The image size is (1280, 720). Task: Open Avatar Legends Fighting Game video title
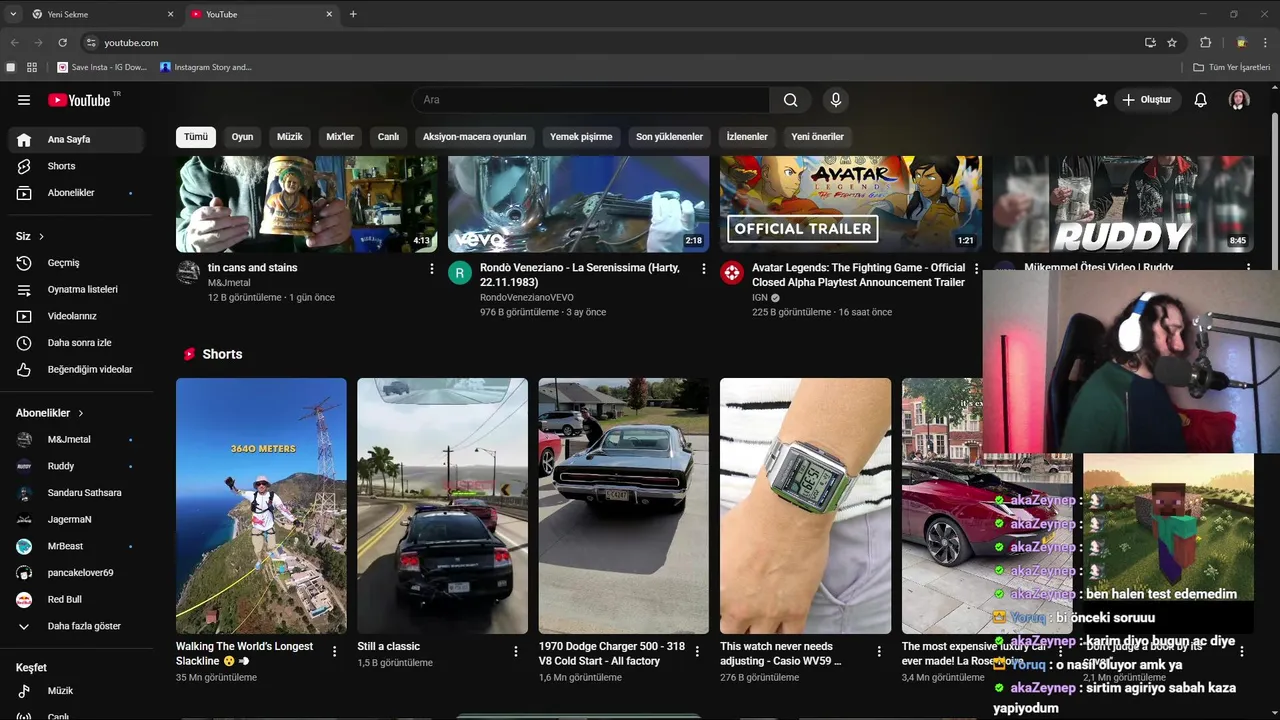(859, 275)
